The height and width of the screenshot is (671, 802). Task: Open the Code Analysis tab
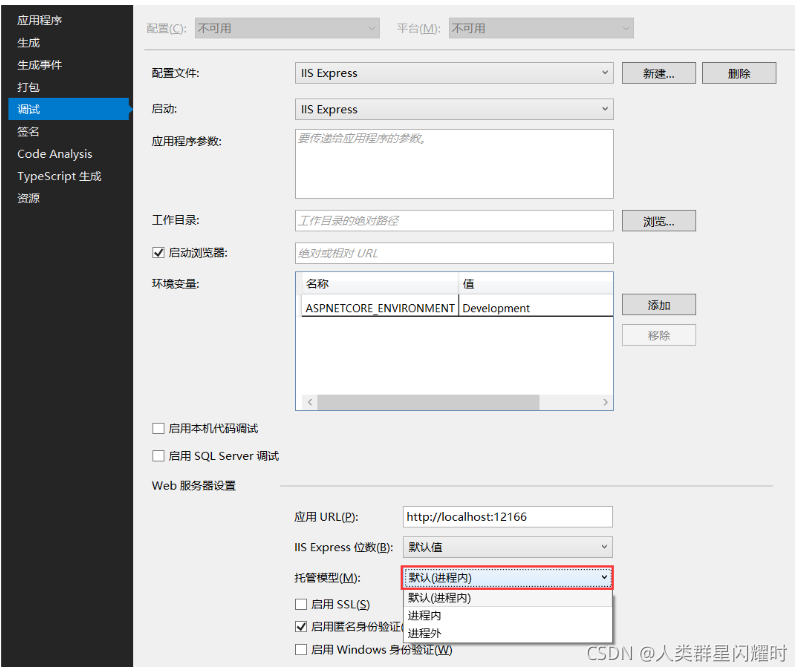[x=55, y=154]
